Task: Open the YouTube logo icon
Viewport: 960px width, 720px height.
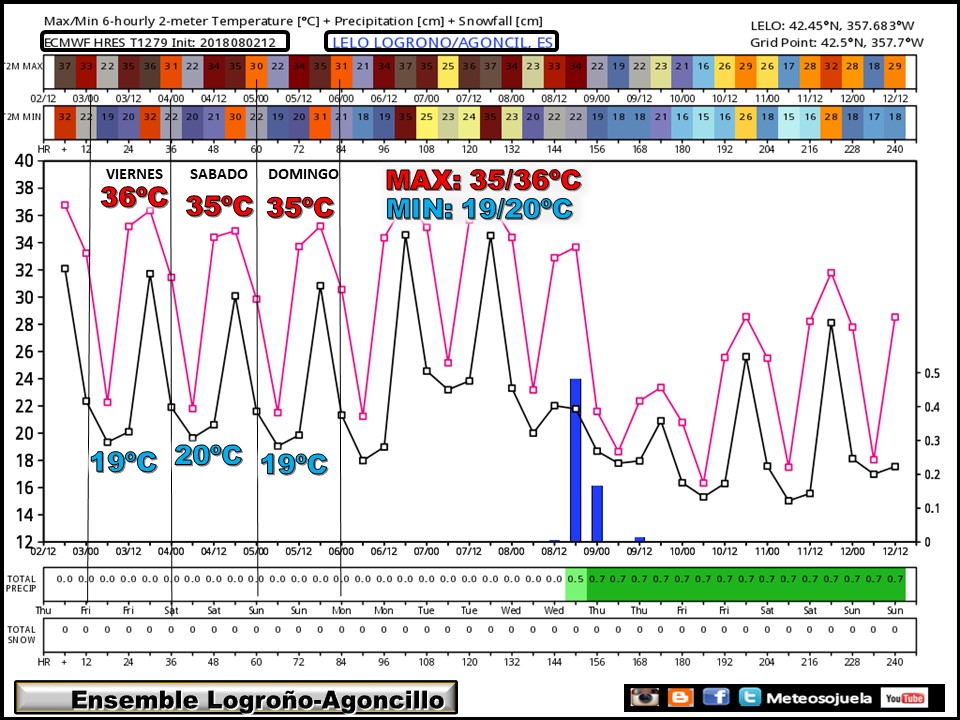Action: [x=904, y=698]
